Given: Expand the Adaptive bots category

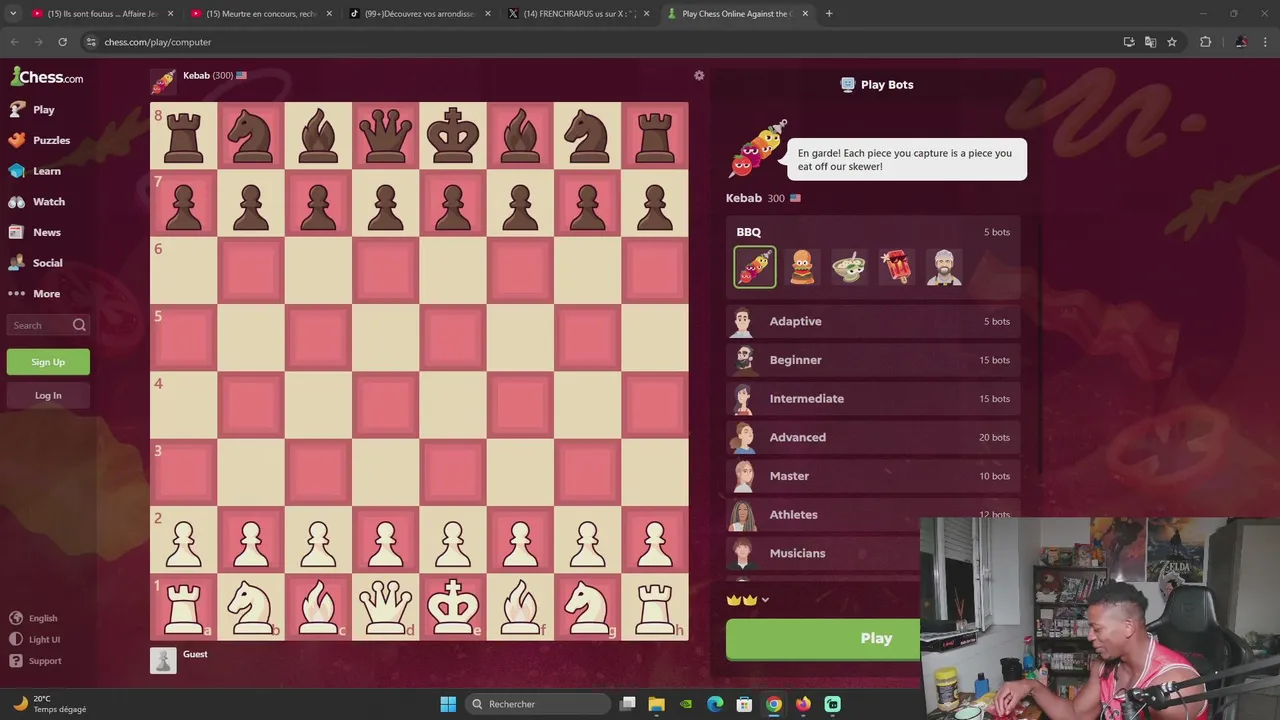Looking at the screenshot, I should [873, 321].
